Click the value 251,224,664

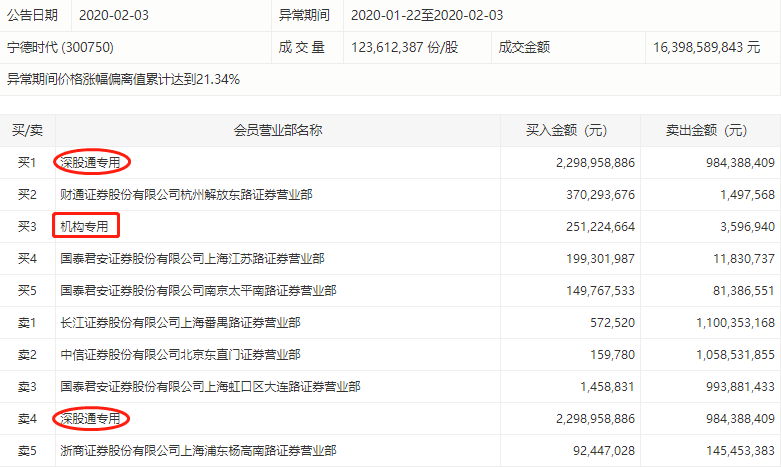tap(600, 227)
